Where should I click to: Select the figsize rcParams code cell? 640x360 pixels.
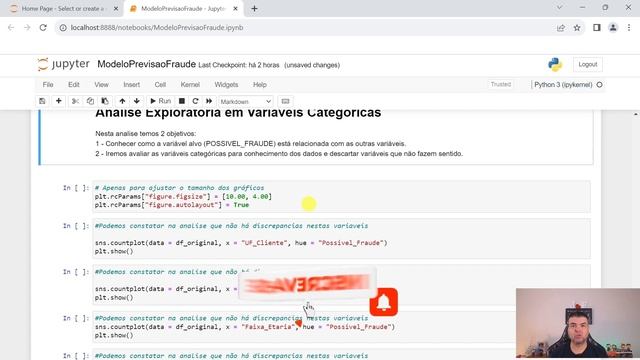tap(341, 196)
